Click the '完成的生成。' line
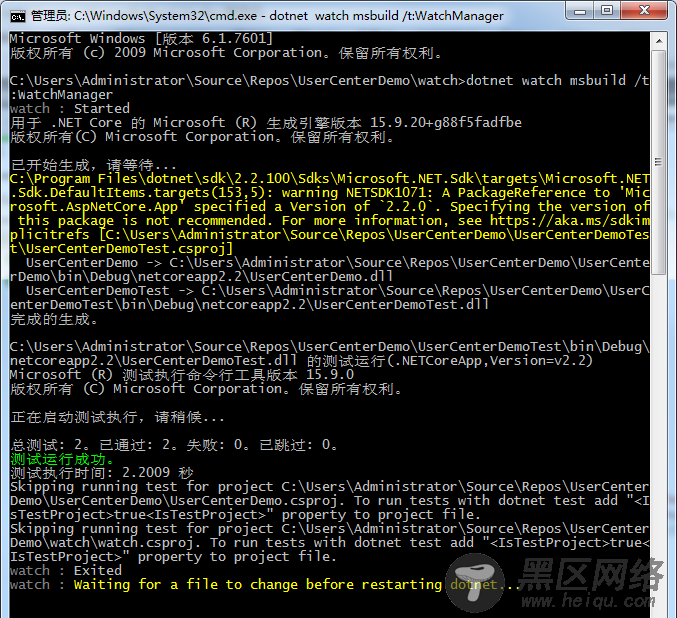 [x=54, y=319]
